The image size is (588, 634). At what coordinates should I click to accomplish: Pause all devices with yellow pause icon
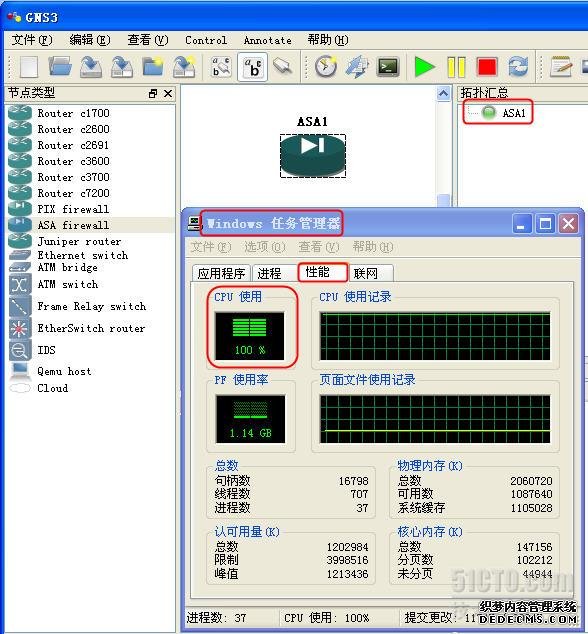click(x=456, y=67)
